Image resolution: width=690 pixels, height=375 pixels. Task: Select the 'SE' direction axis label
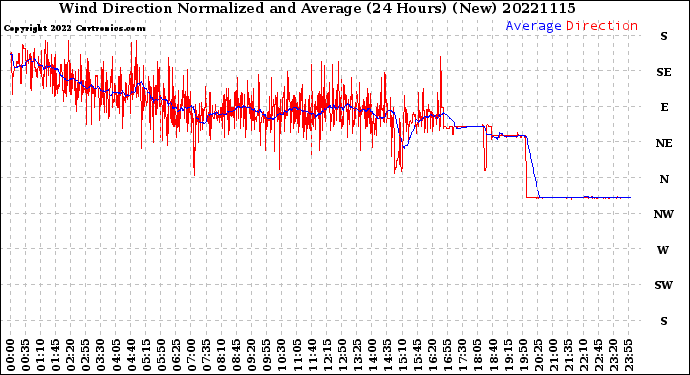pos(664,72)
